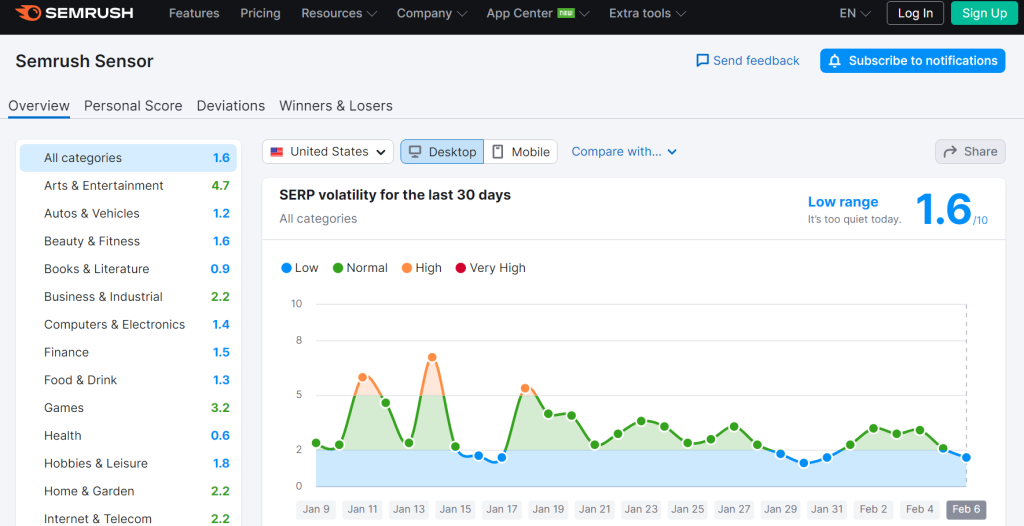
Task: Open the Resources menu
Action: tap(339, 13)
